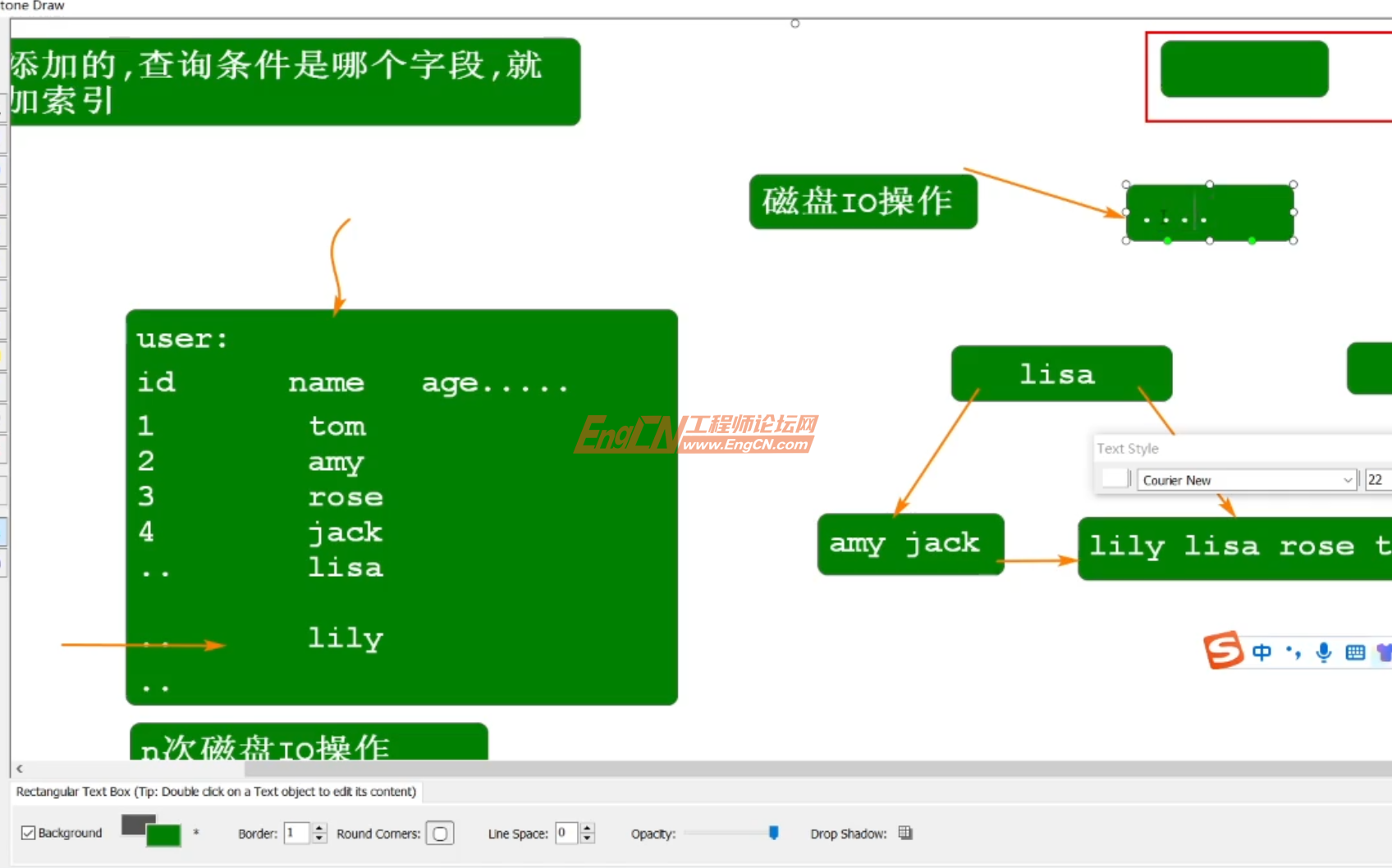This screenshot has width=1392, height=868.
Task: Toggle the Background checkbox
Action: point(28,833)
